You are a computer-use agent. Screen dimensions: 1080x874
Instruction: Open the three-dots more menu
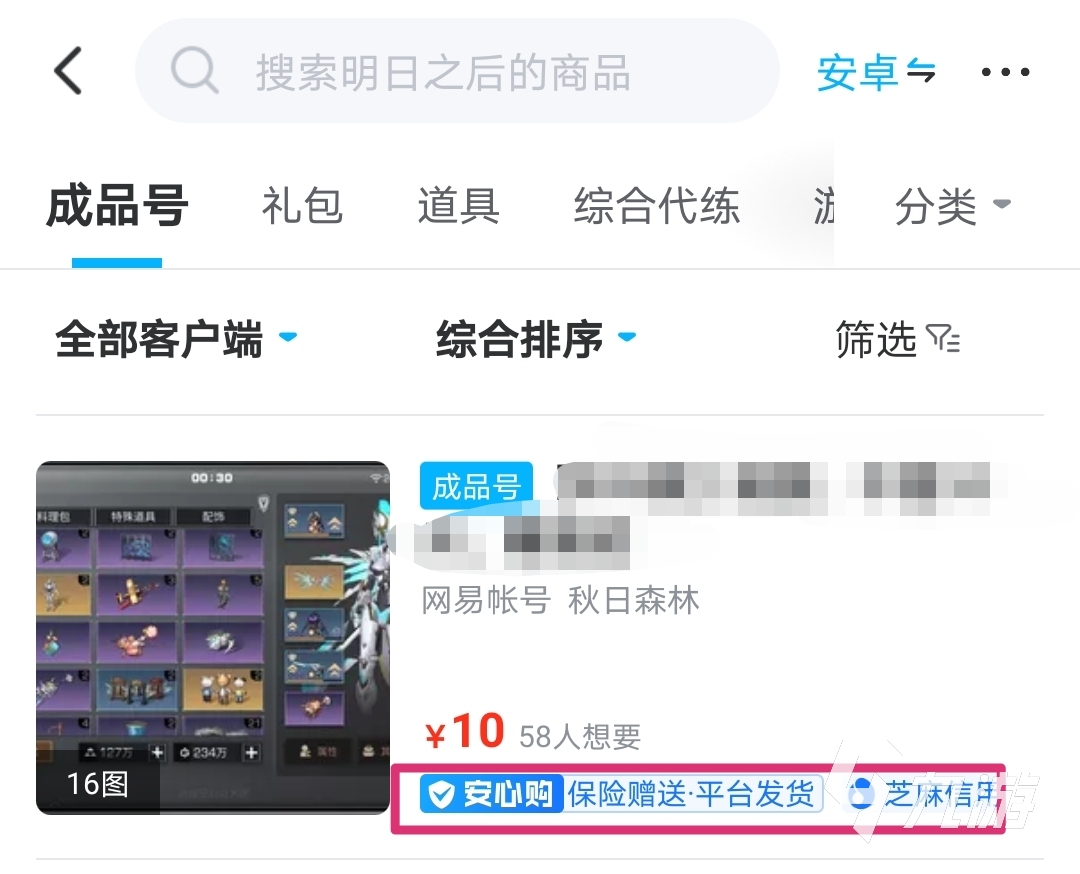pos(1005,72)
